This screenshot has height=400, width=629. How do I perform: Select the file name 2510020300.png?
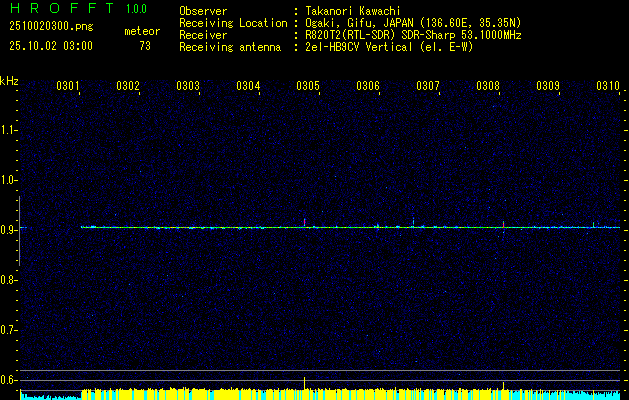[51, 27]
